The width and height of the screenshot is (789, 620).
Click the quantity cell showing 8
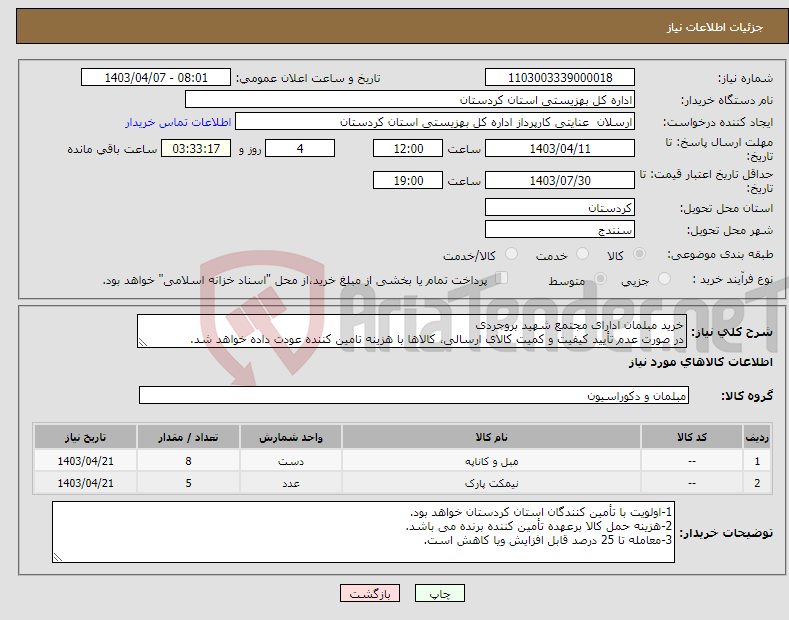188,461
